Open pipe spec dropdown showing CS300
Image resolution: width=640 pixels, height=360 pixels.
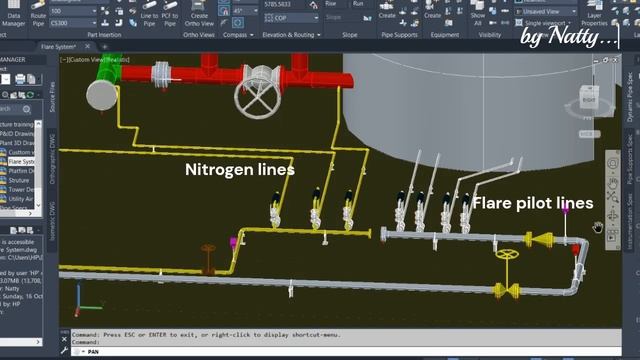[x=73, y=23]
